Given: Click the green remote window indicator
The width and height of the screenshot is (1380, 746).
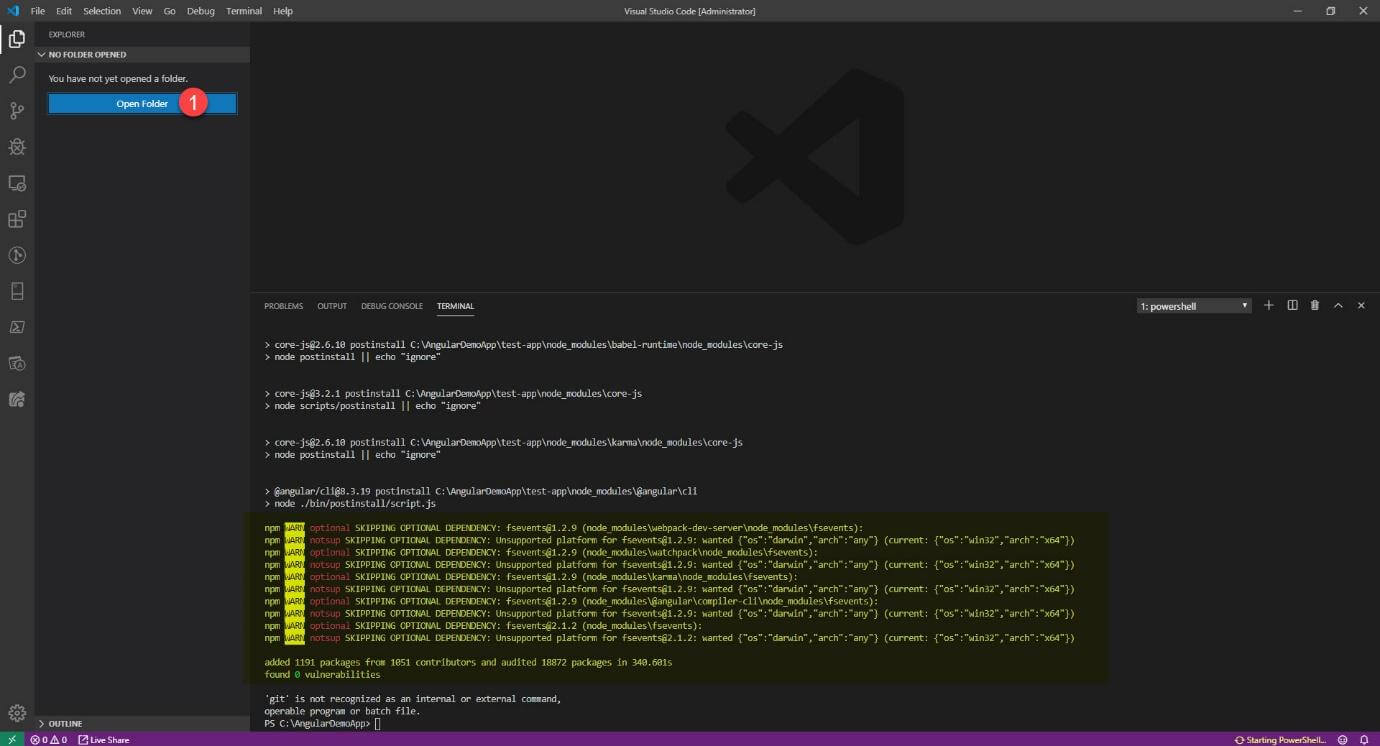Looking at the screenshot, I should [11, 739].
